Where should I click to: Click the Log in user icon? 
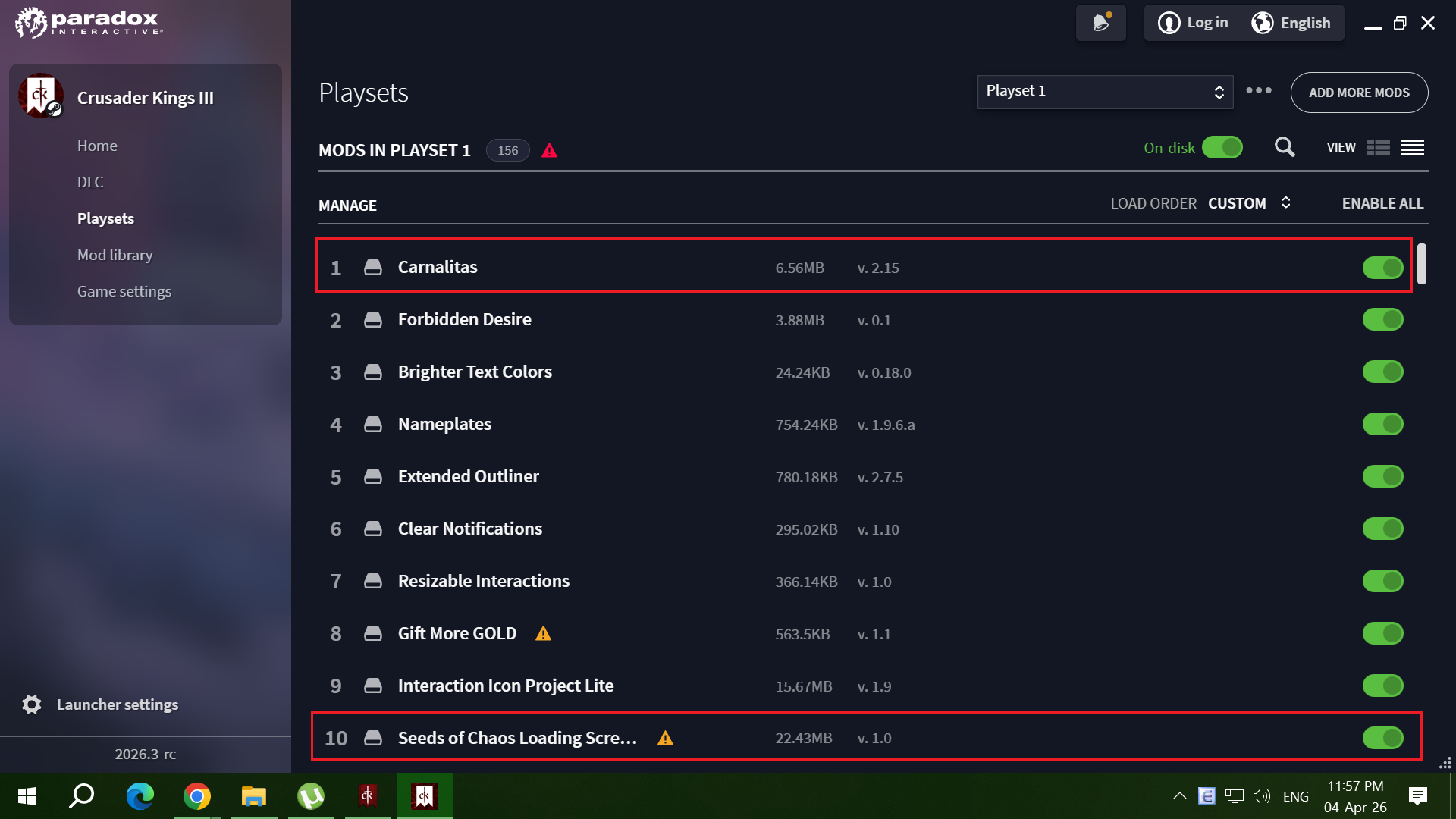click(1169, 23)
